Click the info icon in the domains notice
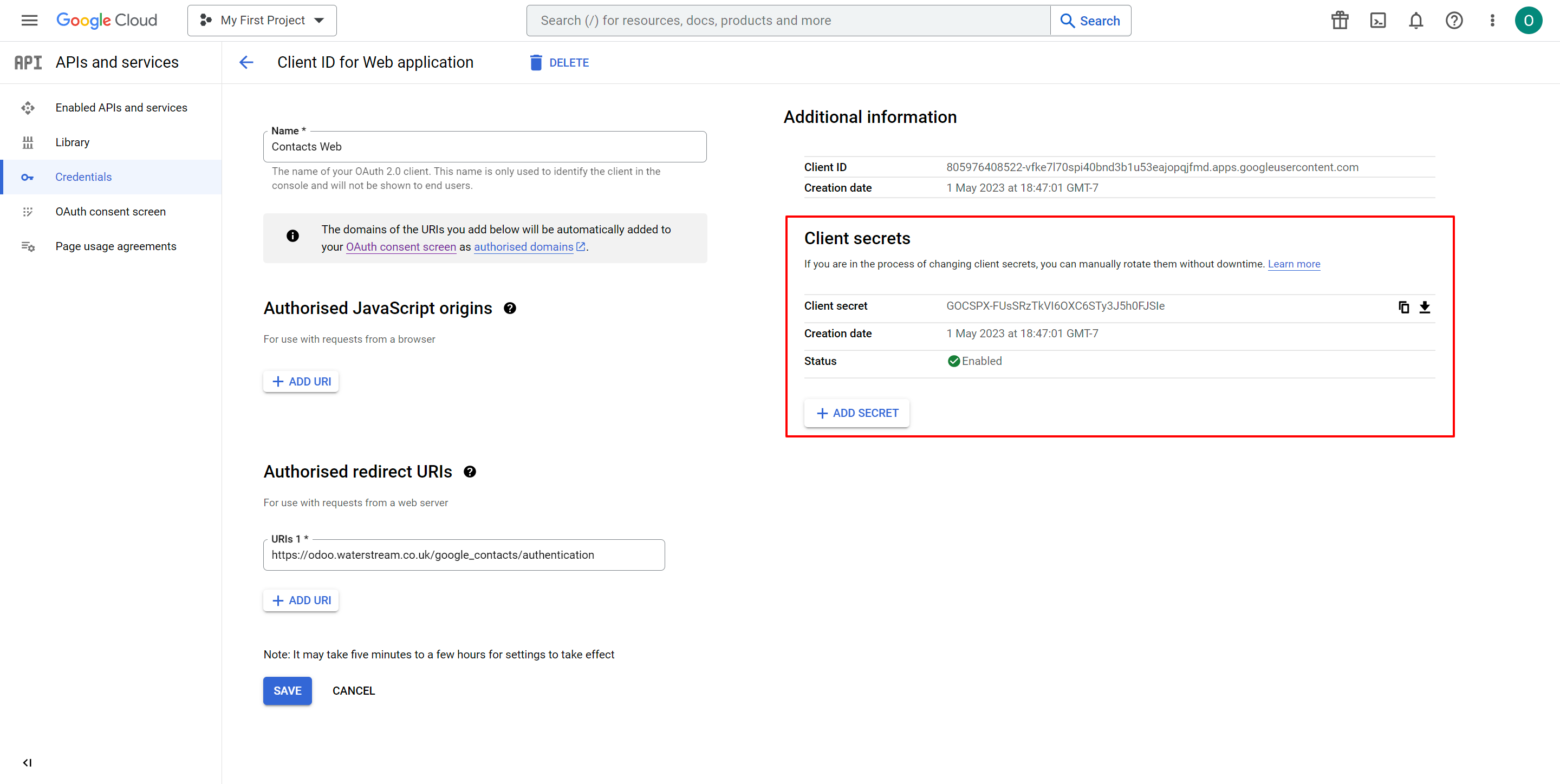This screenshot has height=784, width=1560. pyautogui.click(x=292, y=236)
